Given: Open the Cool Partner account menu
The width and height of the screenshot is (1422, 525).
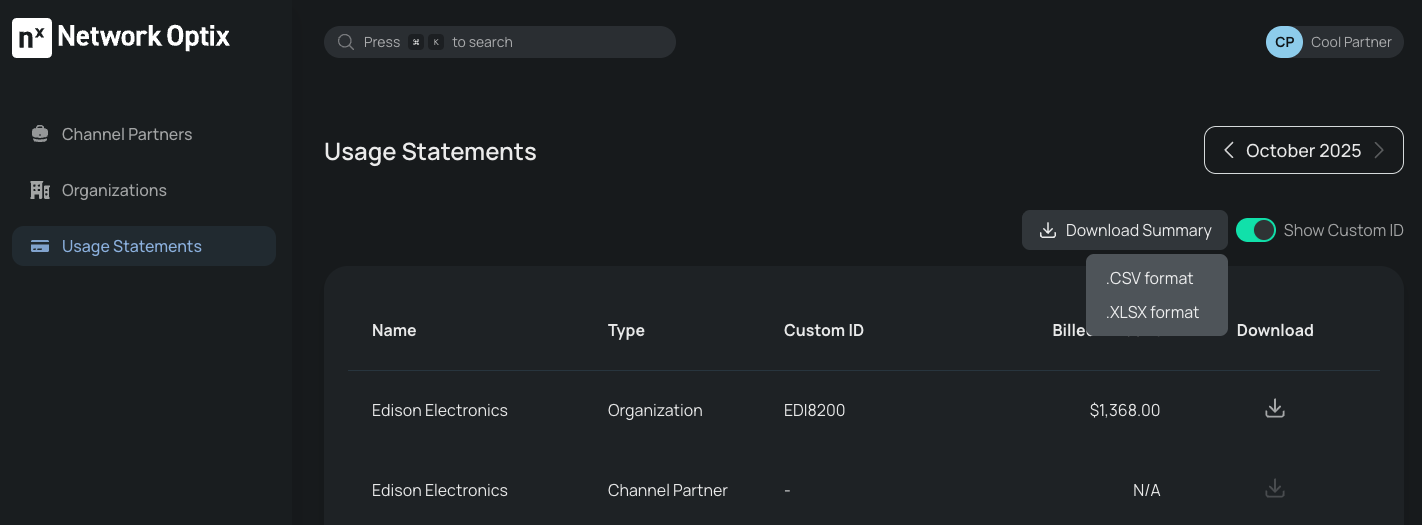Looking at the screenshot, I should coord(1334,42).
